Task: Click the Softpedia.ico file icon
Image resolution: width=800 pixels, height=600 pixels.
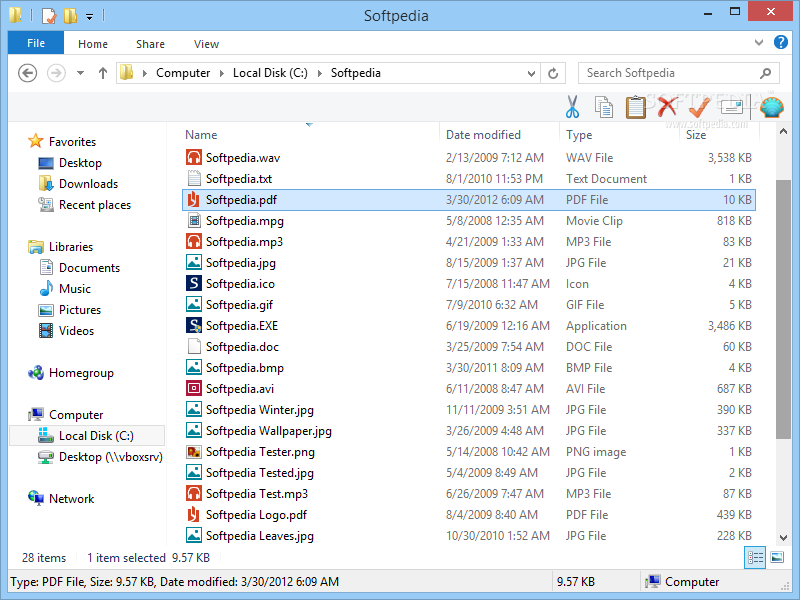Action: [x=193, y=283]
